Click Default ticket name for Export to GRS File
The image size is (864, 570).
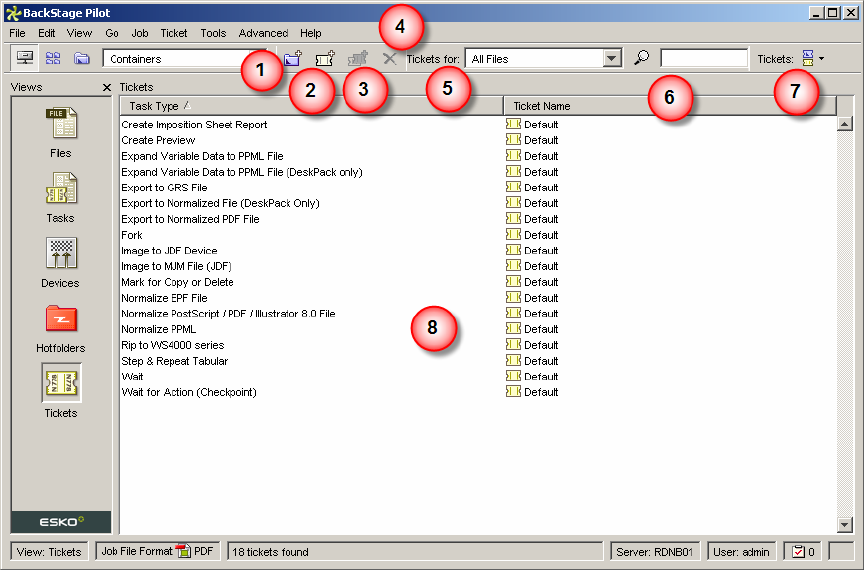541,187
